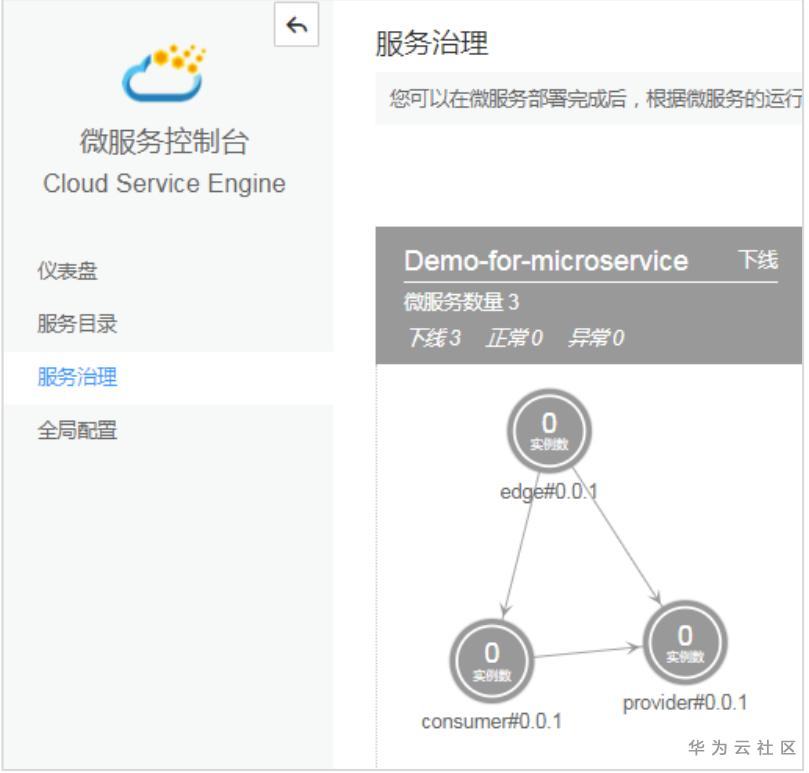Click the Cloud Service Engine cloud logo
Viewport: 809px width, 773px height.
tap(164, 73)
